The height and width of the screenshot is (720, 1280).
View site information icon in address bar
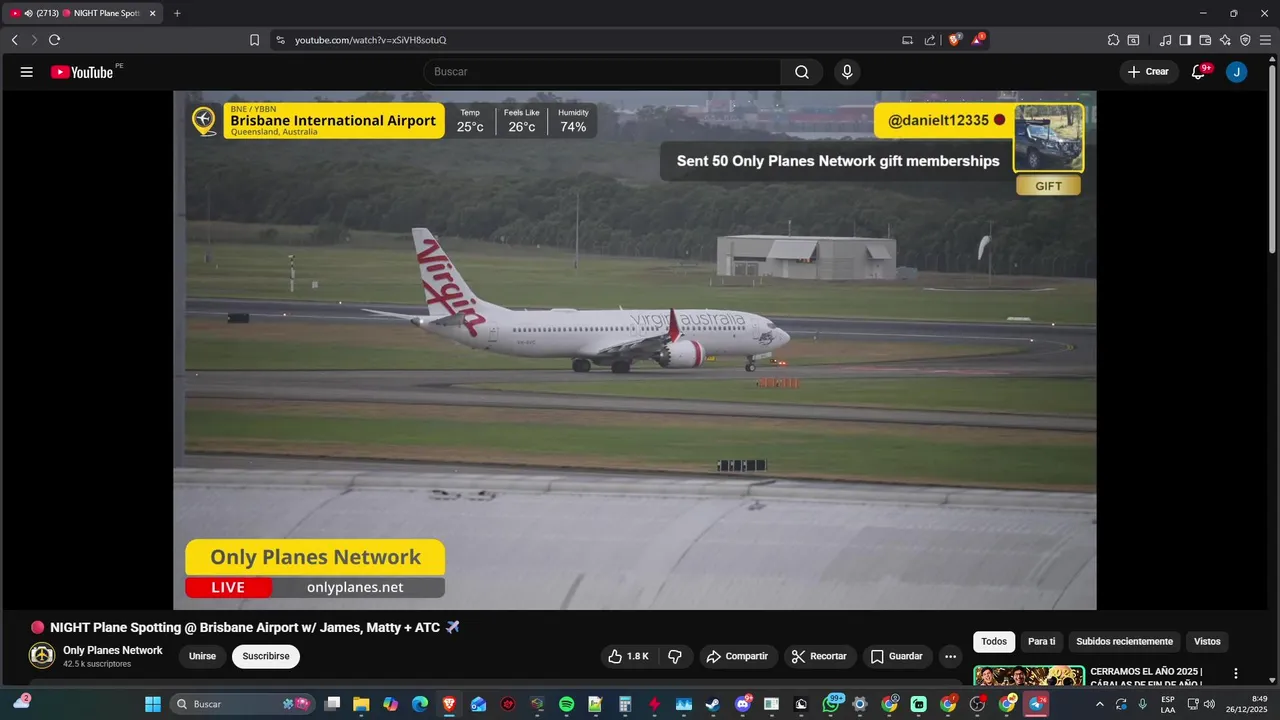(281, 40)
